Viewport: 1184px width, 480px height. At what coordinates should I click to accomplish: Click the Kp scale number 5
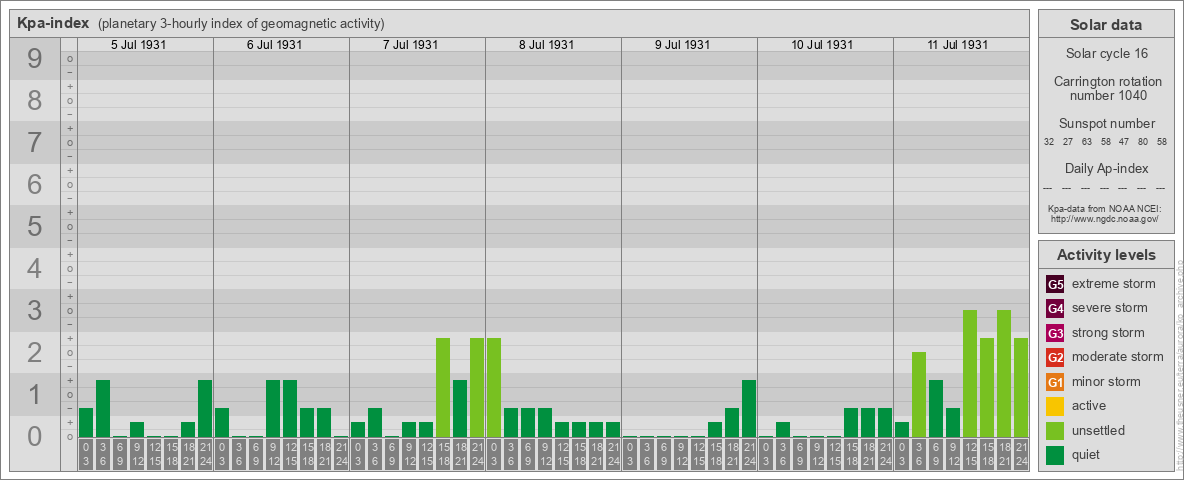tap(34, 226)
